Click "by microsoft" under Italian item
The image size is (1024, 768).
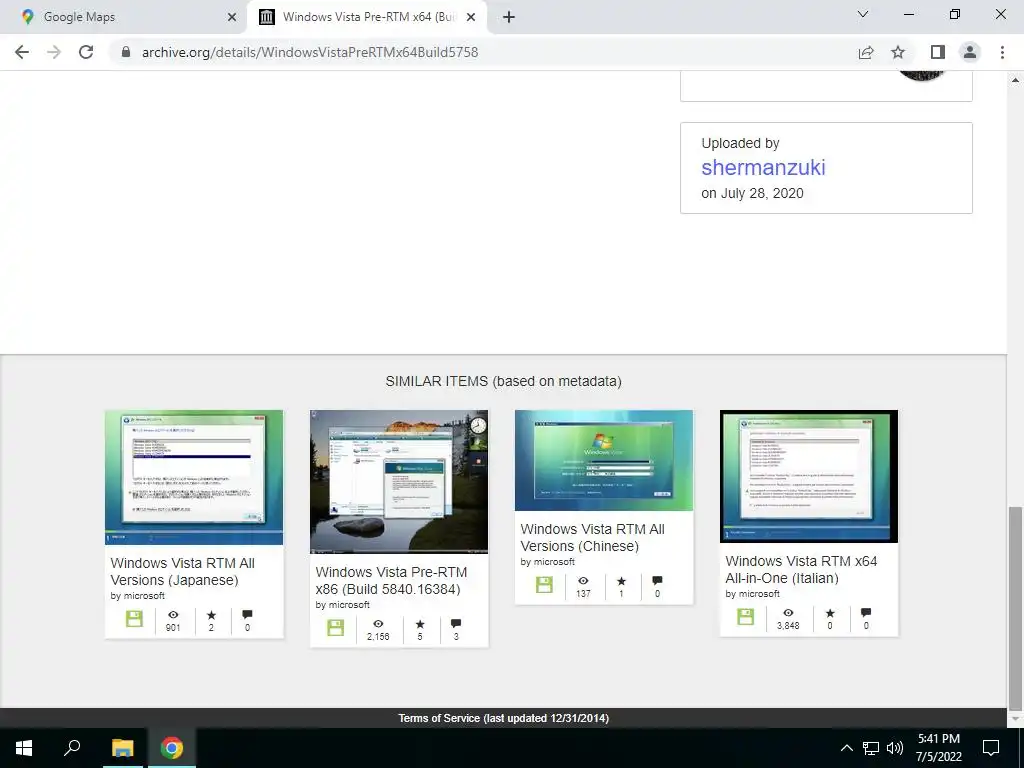pyautogui.click(x=753, y=594)
